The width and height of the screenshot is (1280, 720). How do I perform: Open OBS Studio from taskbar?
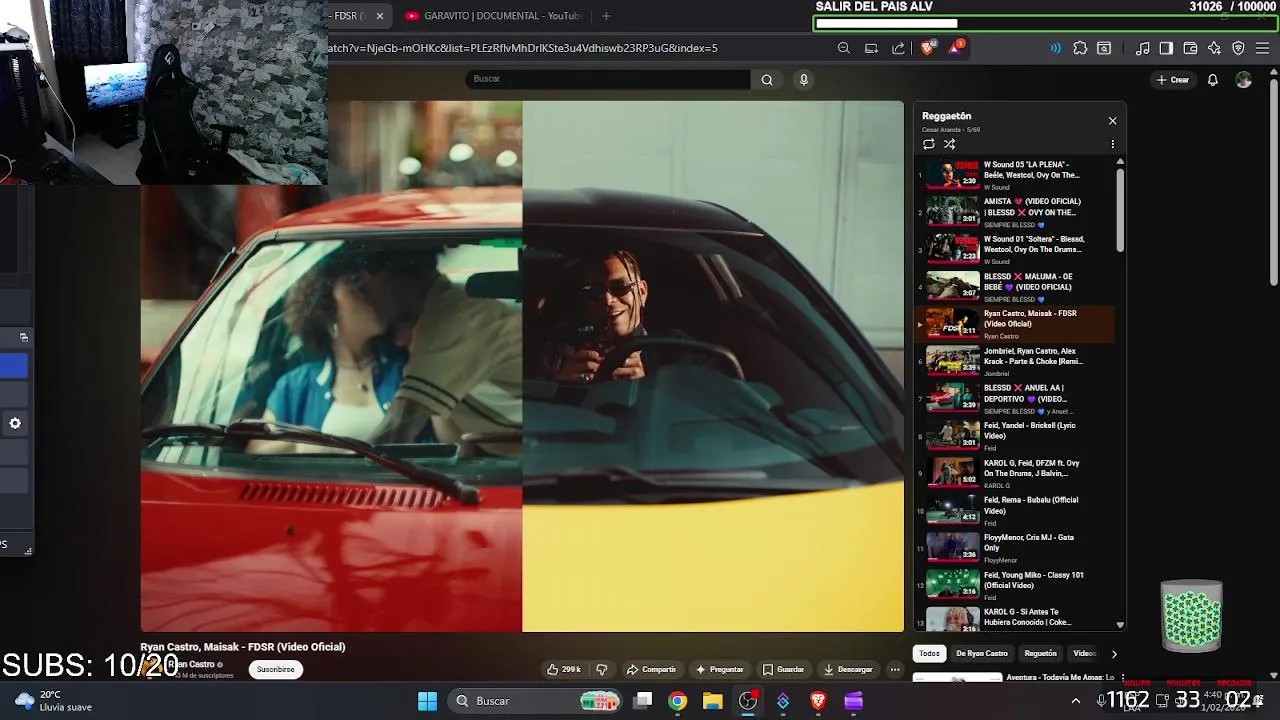[x=748, y=701]
